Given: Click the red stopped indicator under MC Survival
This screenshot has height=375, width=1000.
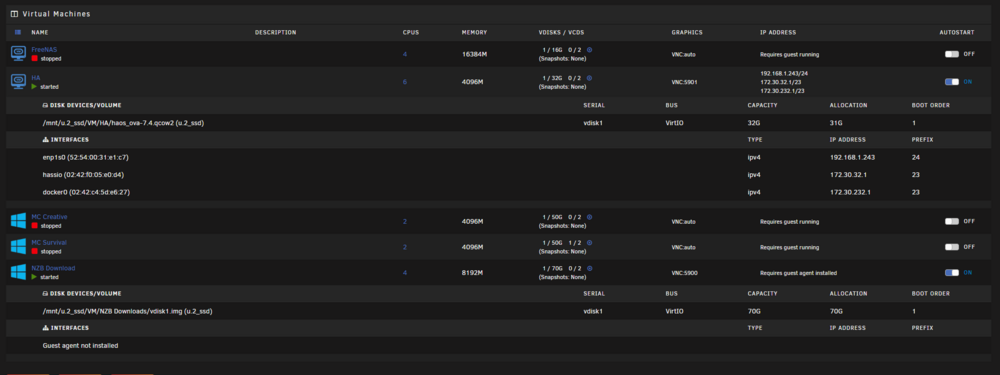Looking at the screenshot, I should point(34,251).
